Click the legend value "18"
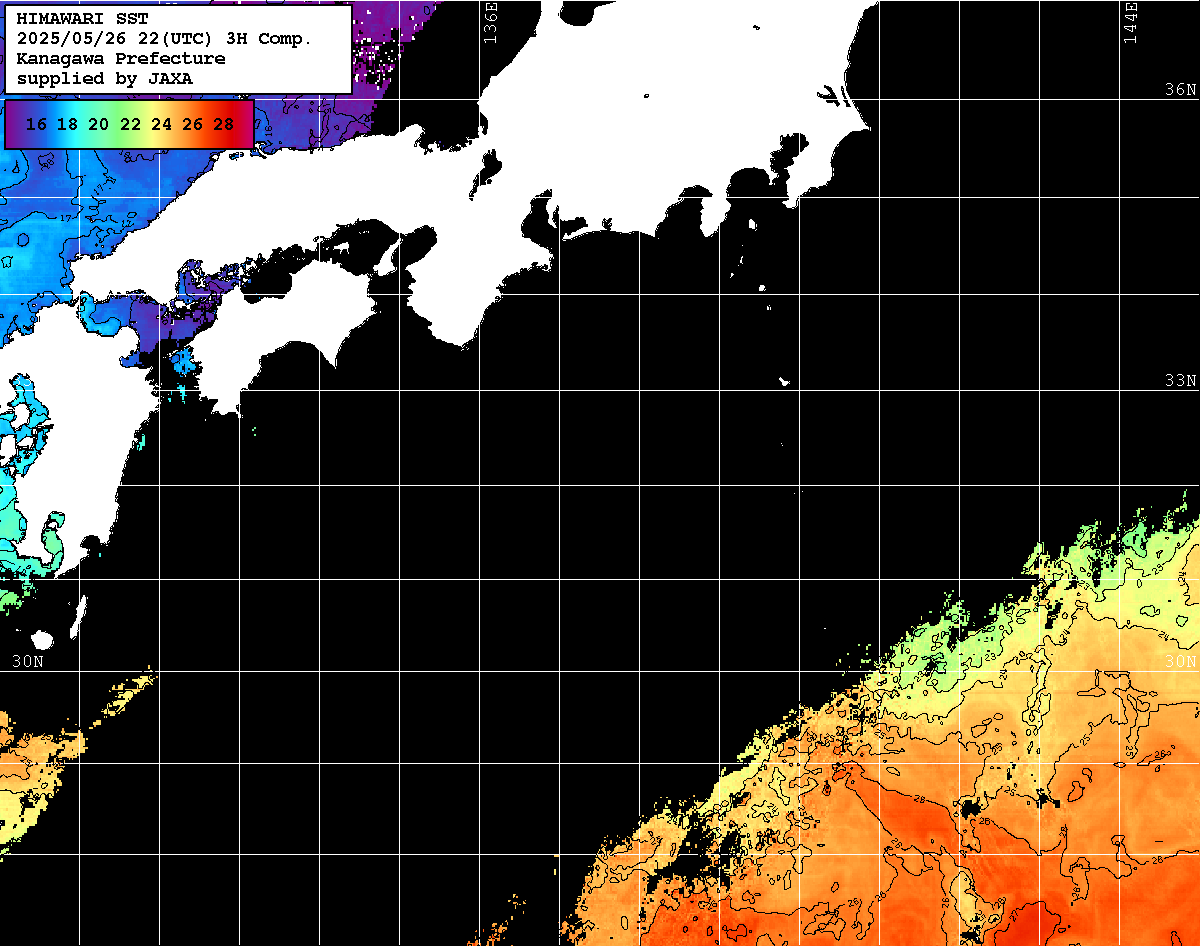This screenshot has width=1200, height=946. tap(67, 124)
